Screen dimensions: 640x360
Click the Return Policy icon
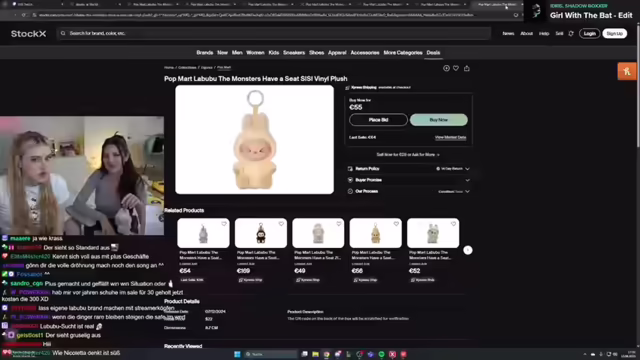coord(350,169)
